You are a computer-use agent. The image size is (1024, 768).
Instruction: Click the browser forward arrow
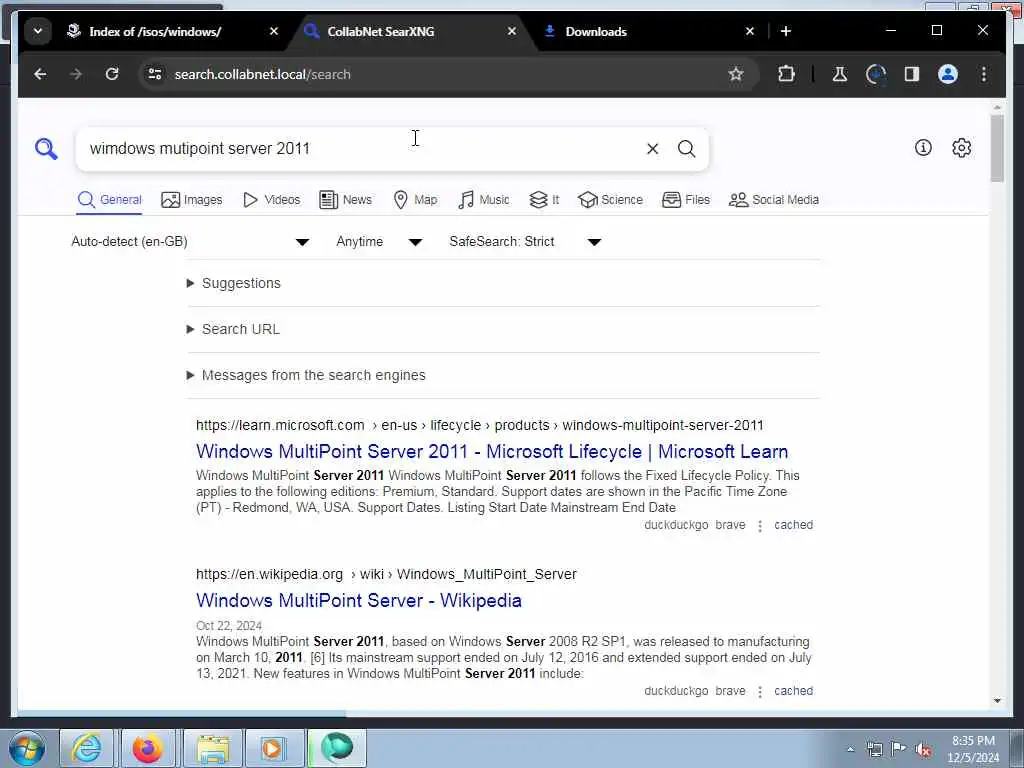point(76,74)
